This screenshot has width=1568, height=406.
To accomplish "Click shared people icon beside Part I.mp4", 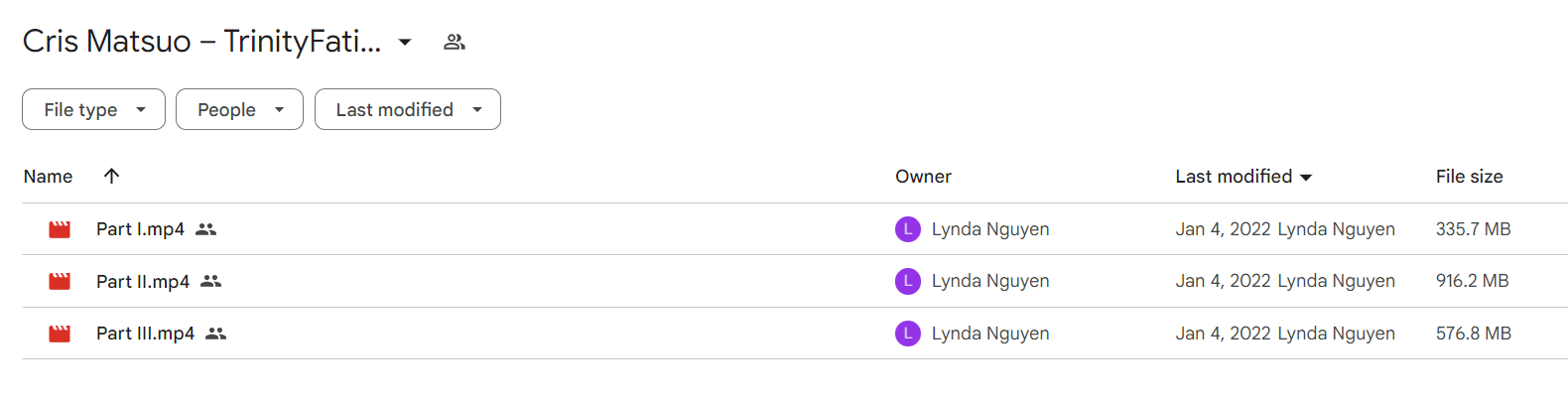I will (205, 229).
